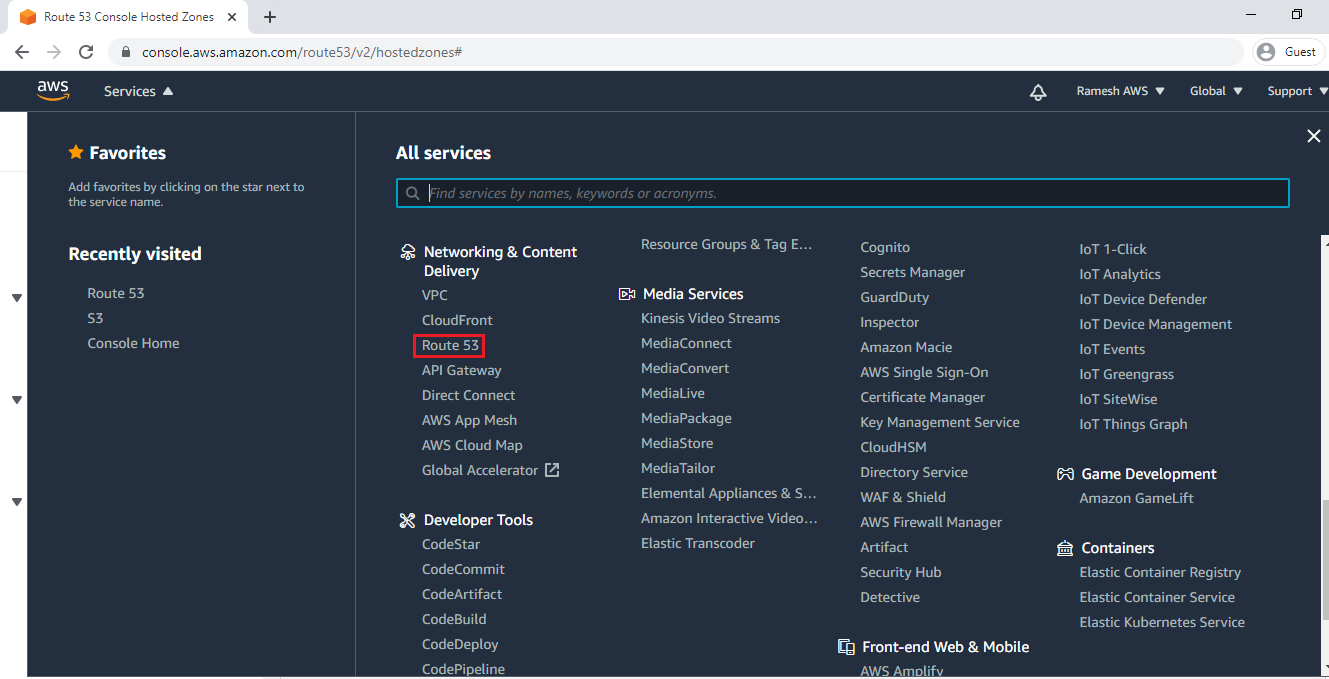Open the Guest profile button
Image resolution: width=1329 pixels, height=679 pixels.
[x=1289, y=52]
